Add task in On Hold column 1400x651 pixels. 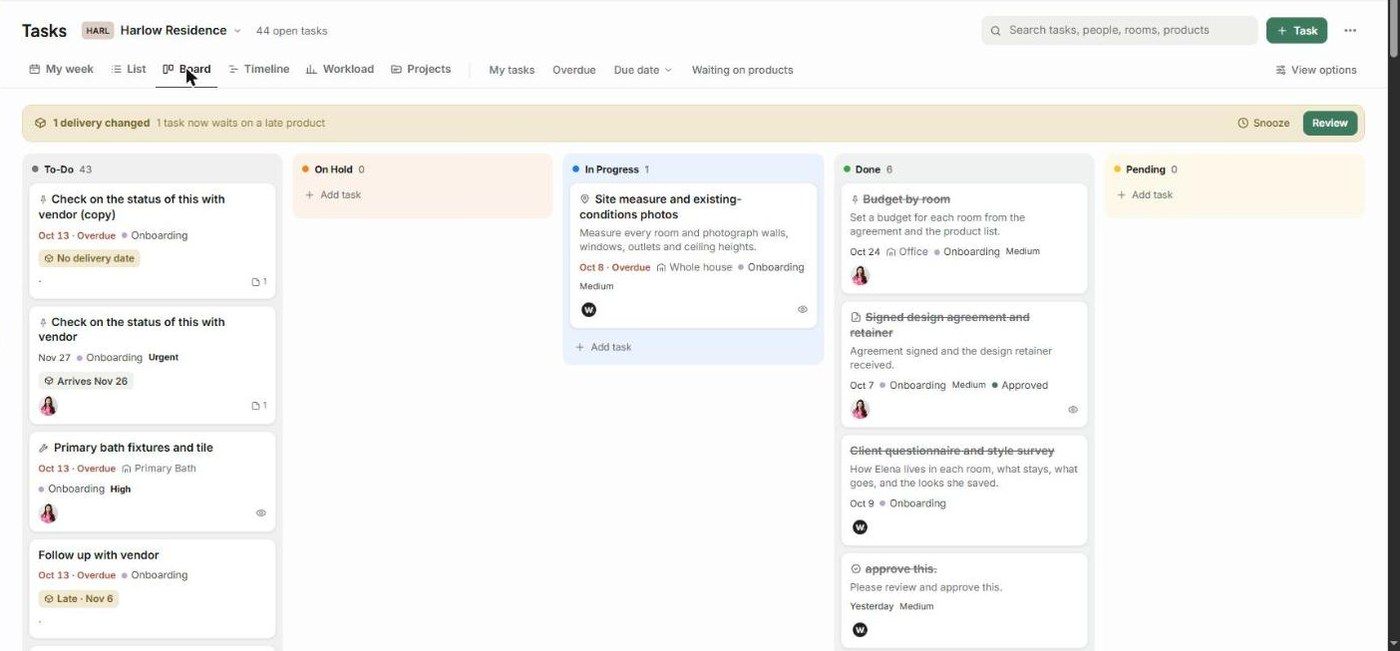(334, 195)
